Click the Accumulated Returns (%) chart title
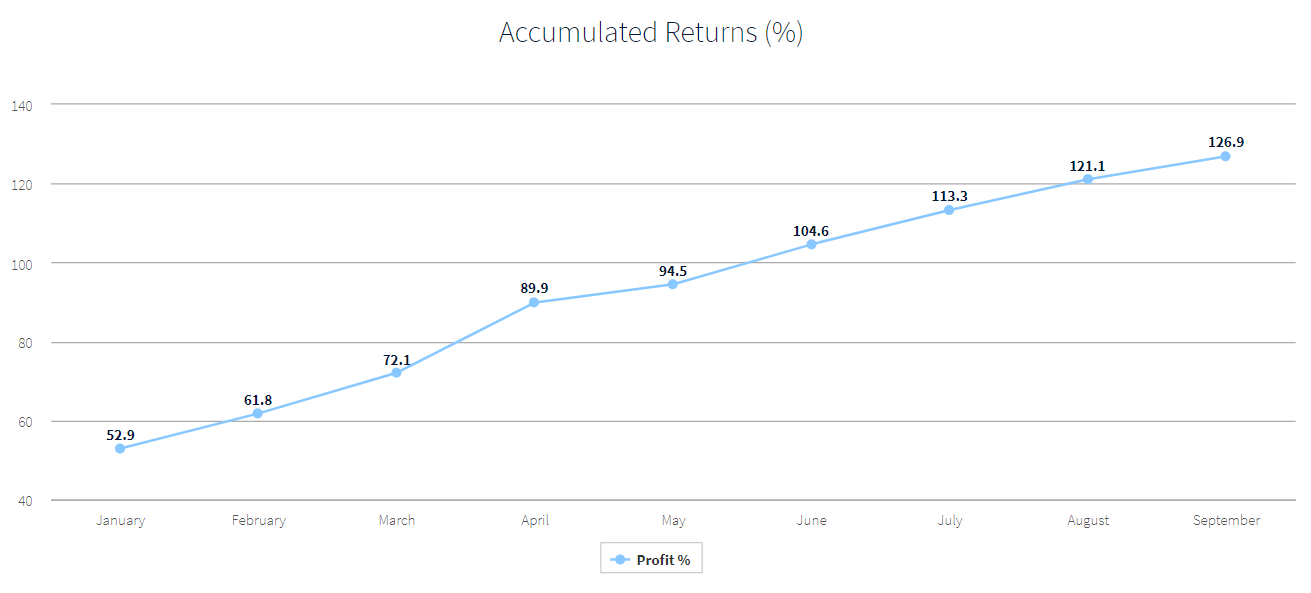The image size is (1311, 593). coord(651,33)
